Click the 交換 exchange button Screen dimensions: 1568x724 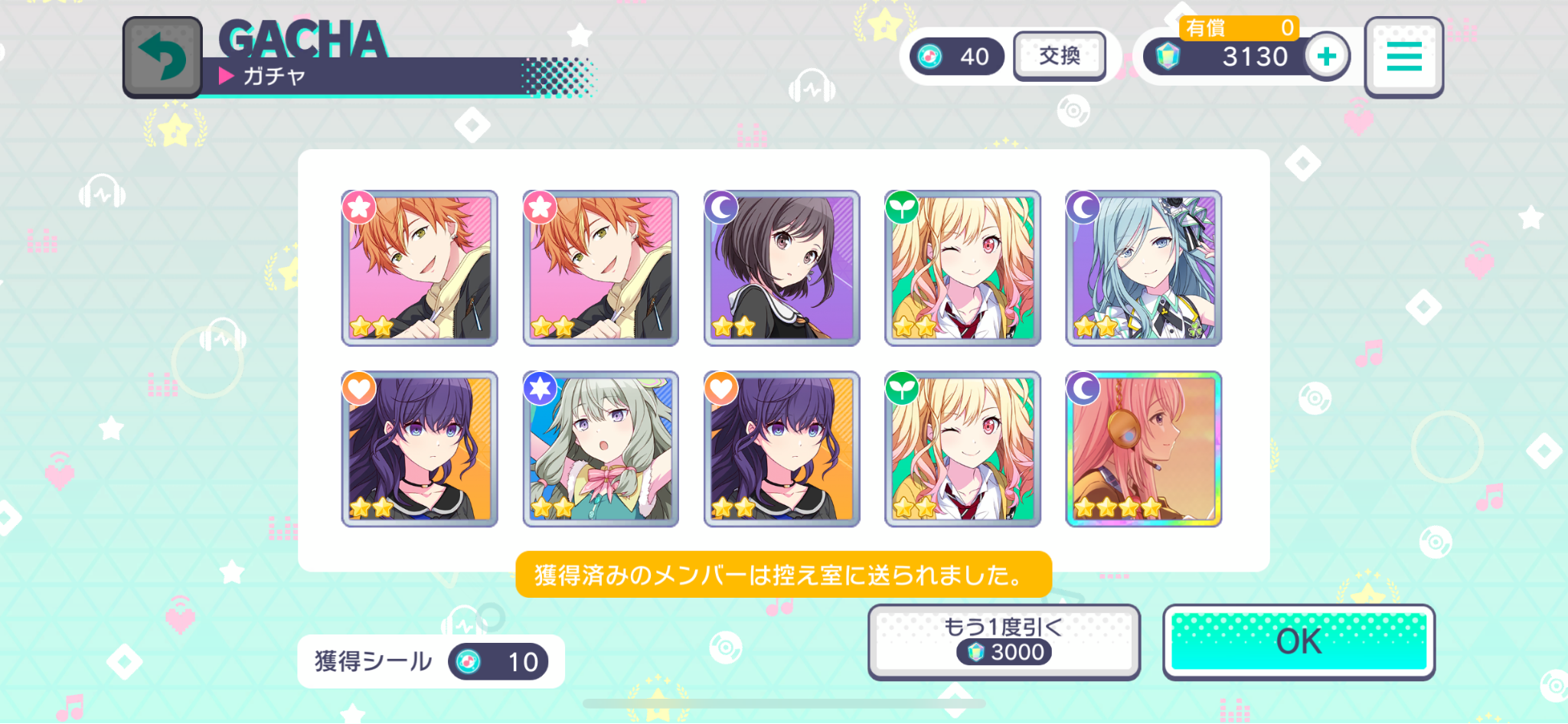(1060, 56)
